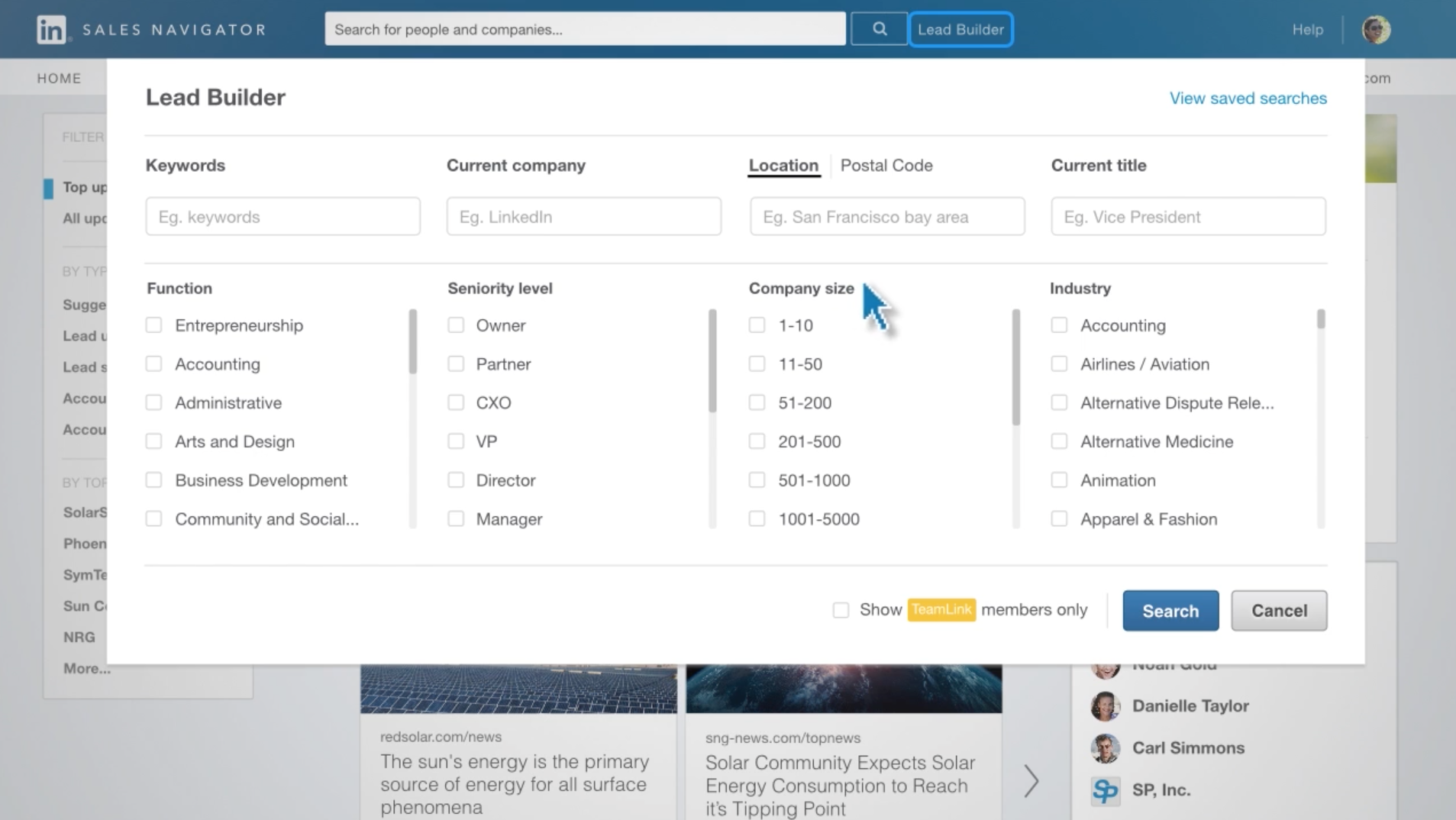Open the HOME menu item

[x=59, y=77]
